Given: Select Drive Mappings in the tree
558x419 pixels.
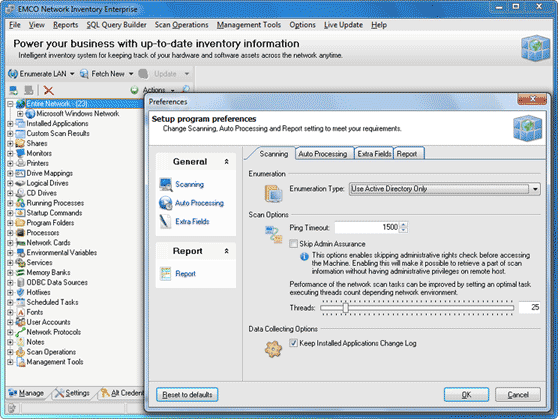Looking at the screenshot, I should pos(49,173).
